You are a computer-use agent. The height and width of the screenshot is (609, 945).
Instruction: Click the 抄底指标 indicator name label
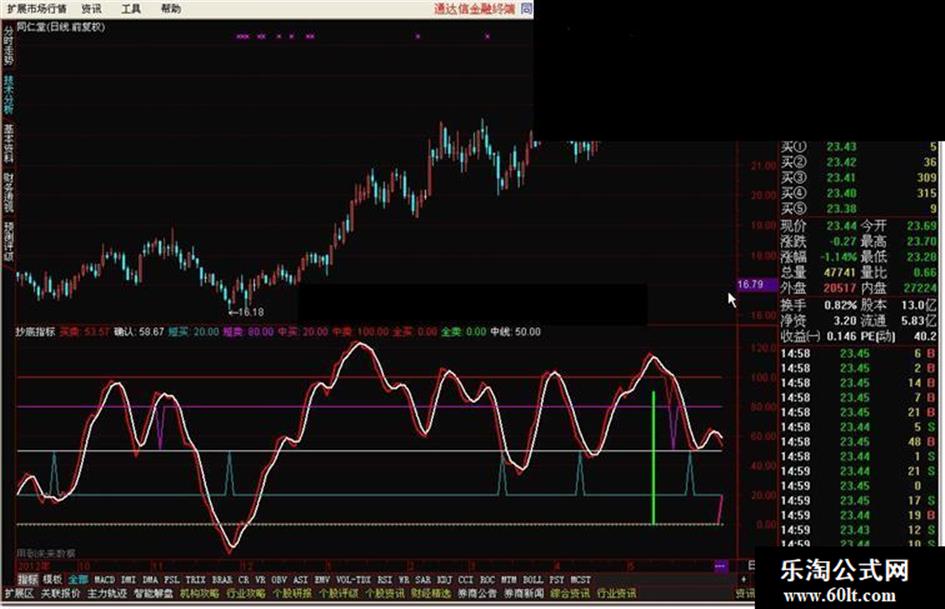click(36, 332)
